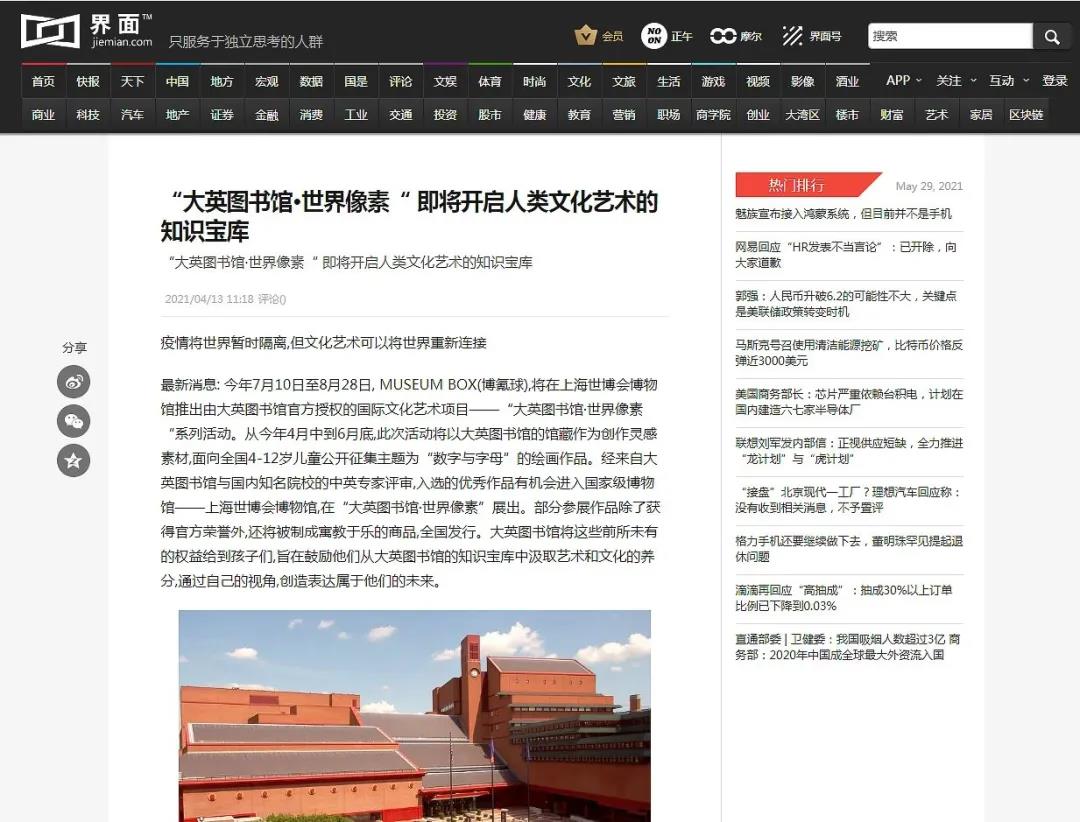Go to the 科技 section

[88, 114]
